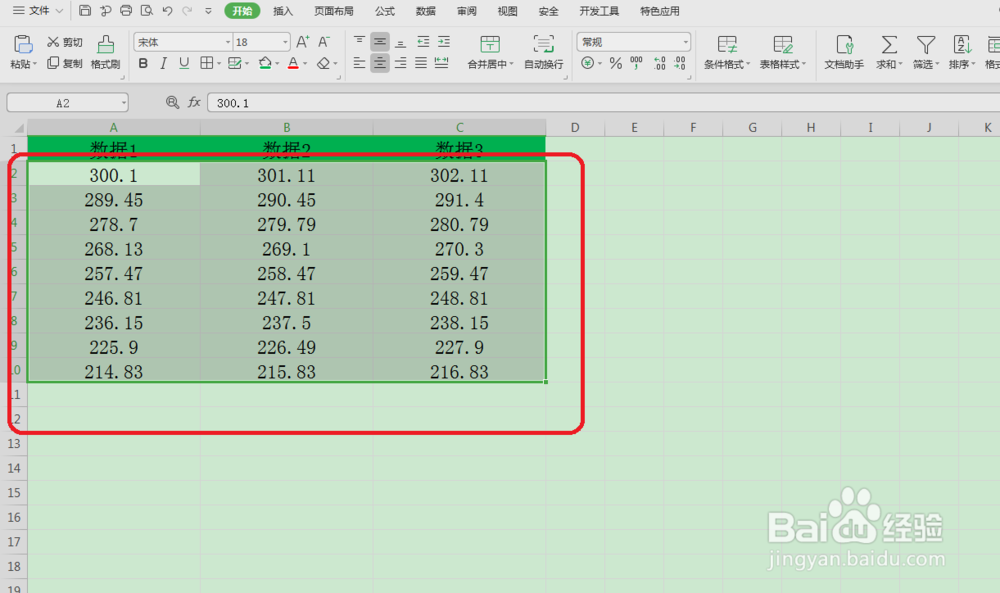The height and width of the screenshot is (593, 1000).
Task: Click the formula bar showing 300.1
Action: 603,103
